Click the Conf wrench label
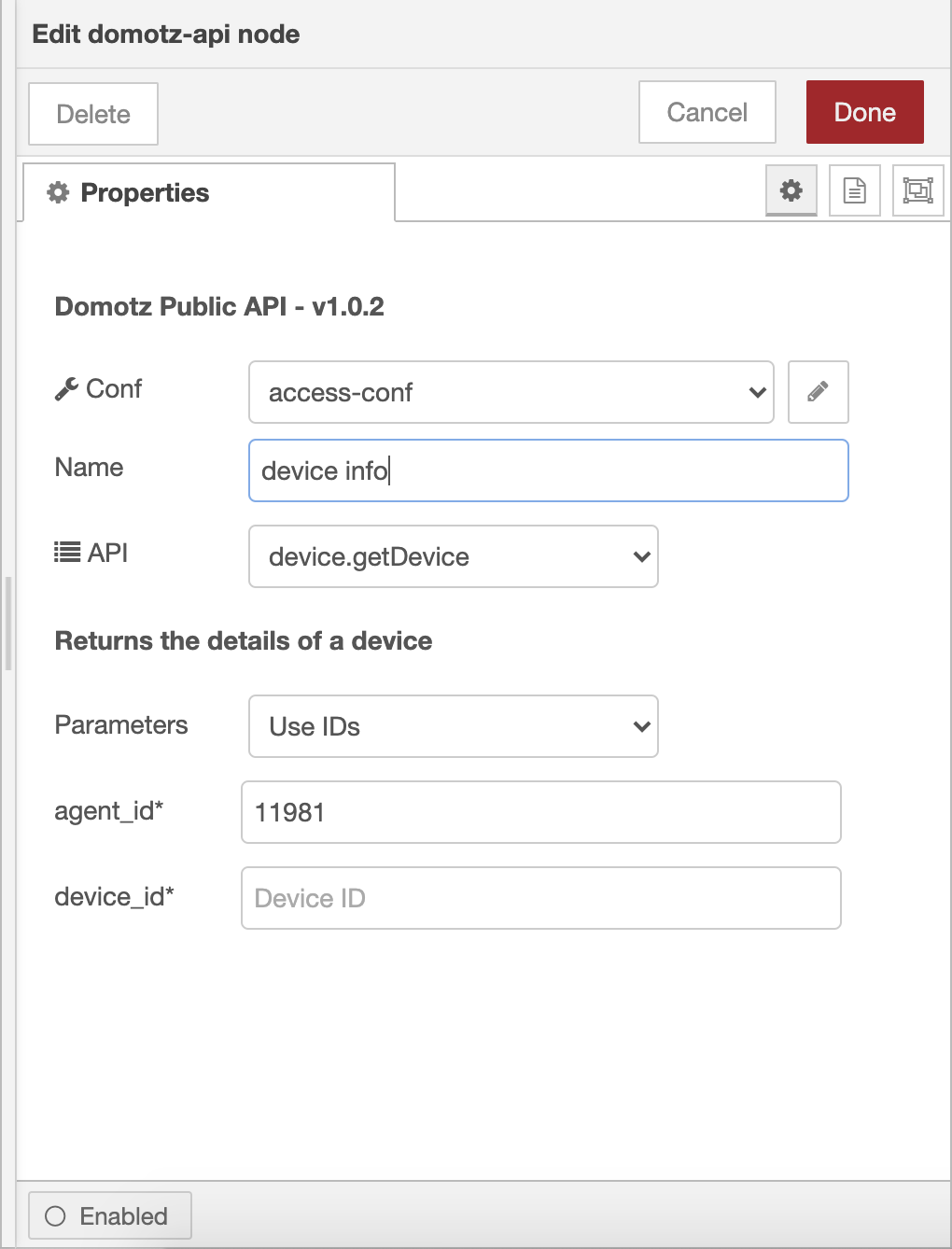The width and height of the screenshot is (952, 1249). coord(98,388)
